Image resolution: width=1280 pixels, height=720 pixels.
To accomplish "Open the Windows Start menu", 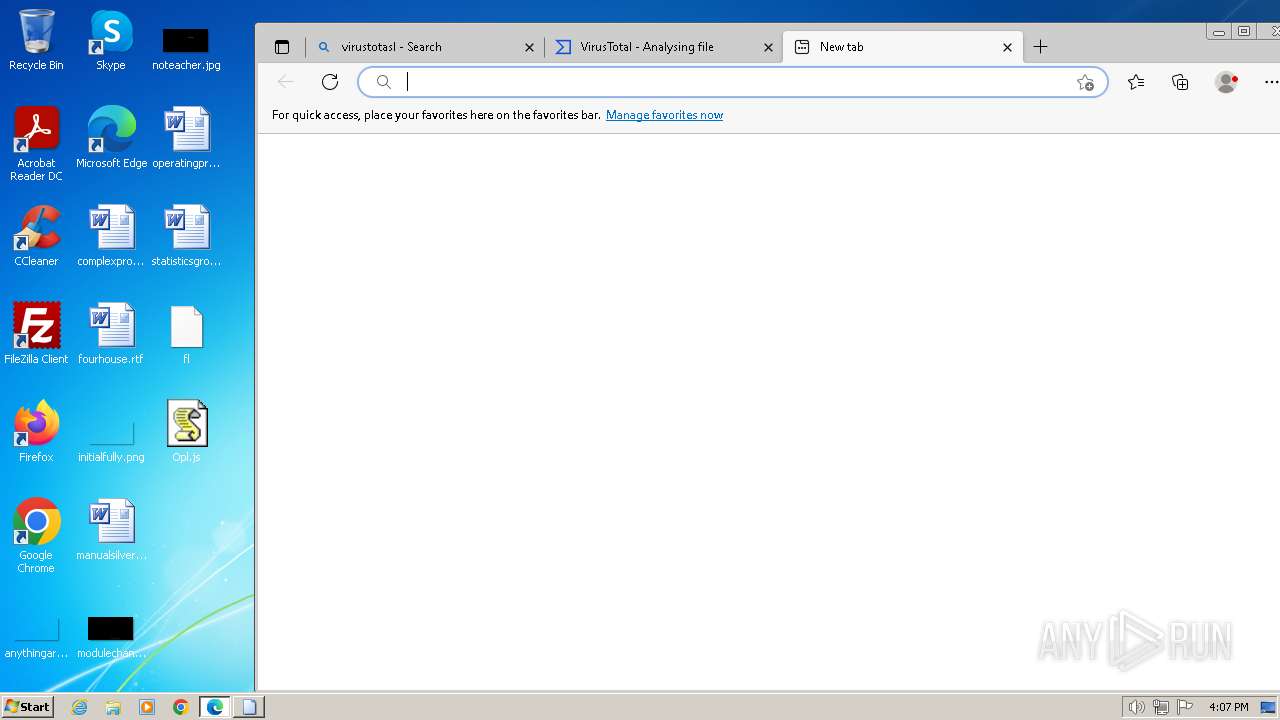I will point(28,707).
